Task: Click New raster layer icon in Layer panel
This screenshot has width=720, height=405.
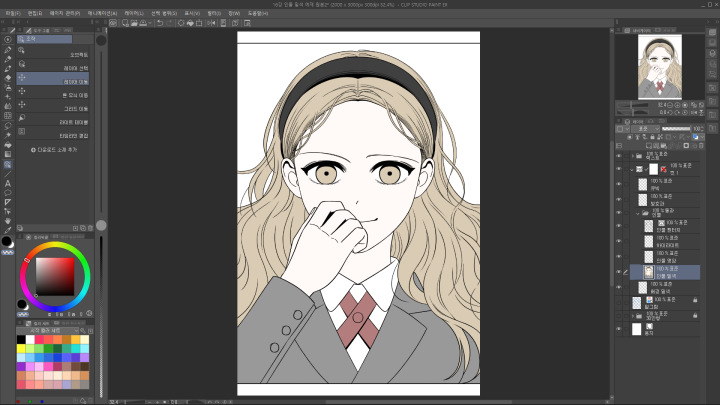Action: [x=649, y=146]
